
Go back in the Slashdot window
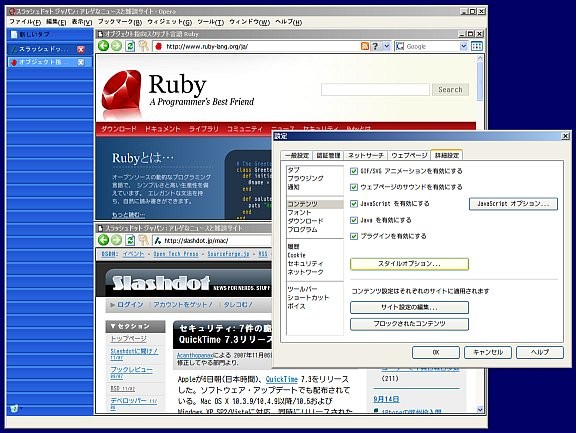click(x=104, y=240)
